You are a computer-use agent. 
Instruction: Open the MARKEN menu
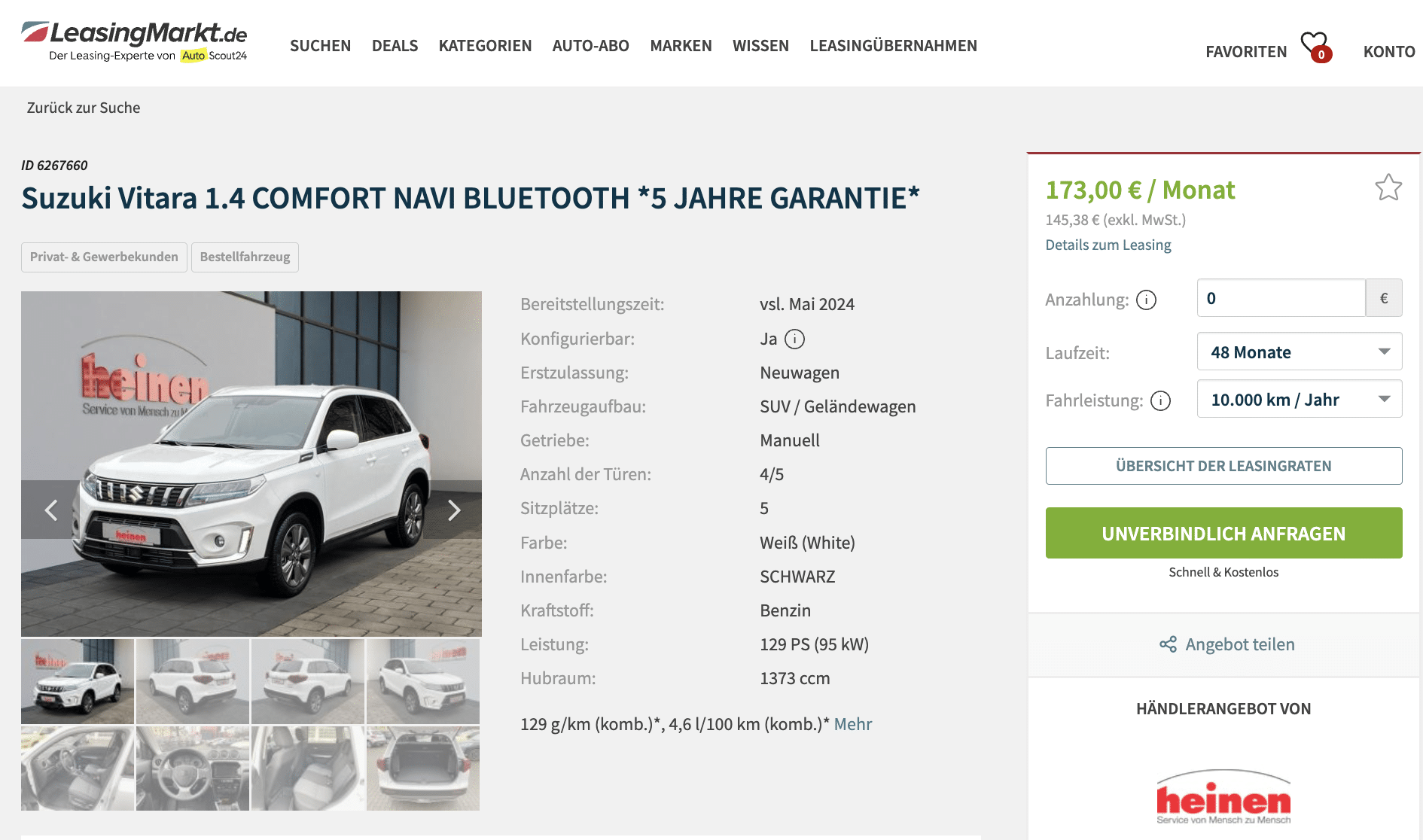pos(681,46)
